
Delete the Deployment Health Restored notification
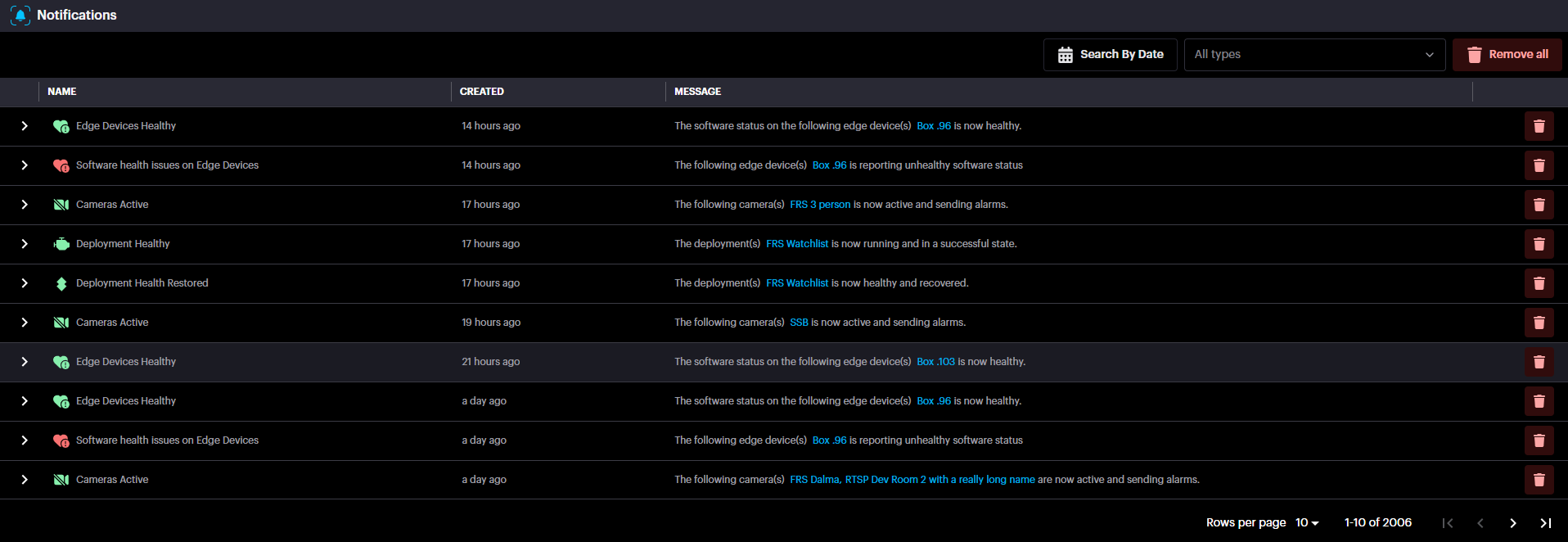click(1539, 283)
